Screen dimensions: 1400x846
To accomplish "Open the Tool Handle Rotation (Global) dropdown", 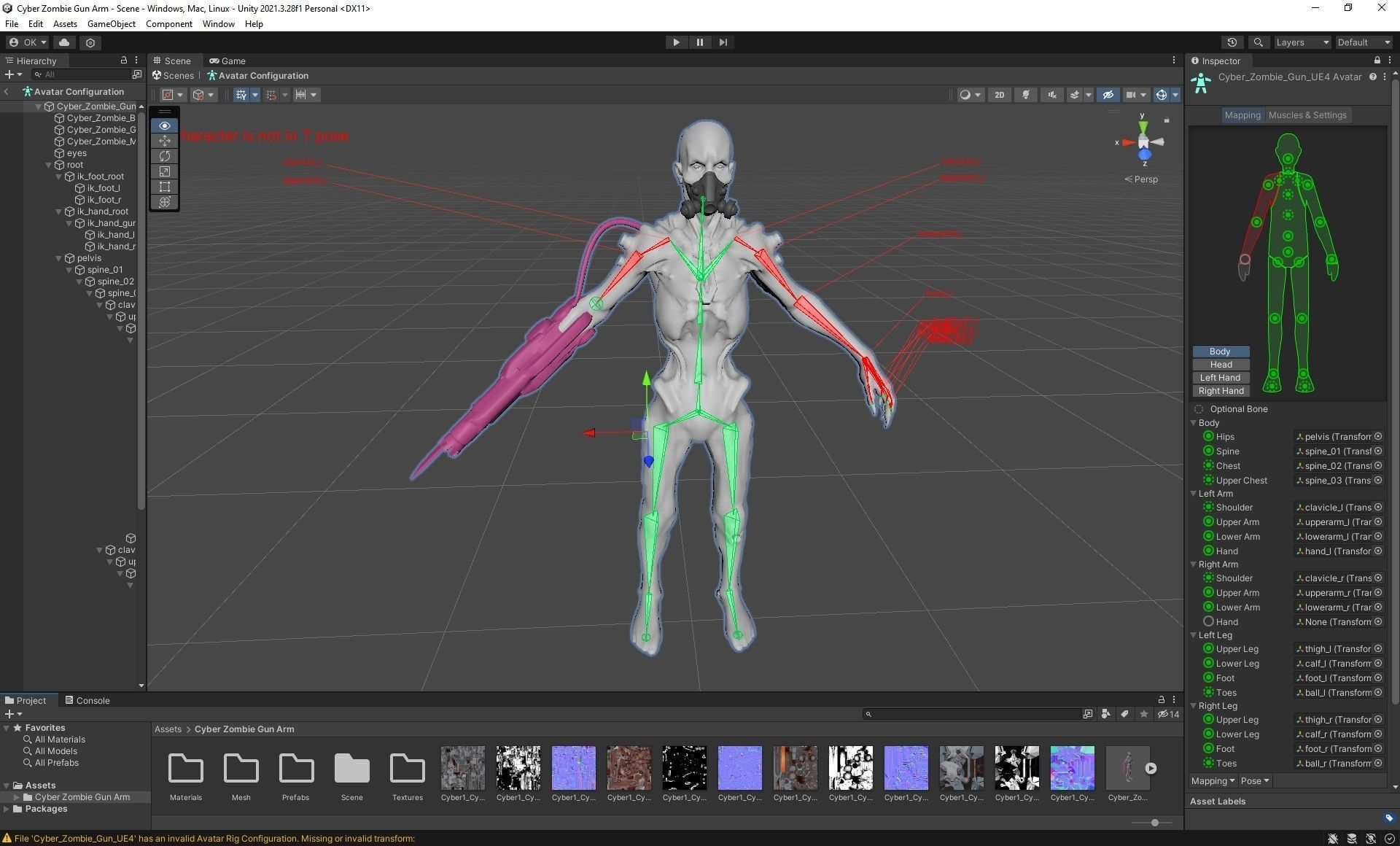I will click(x=203, y=95).
